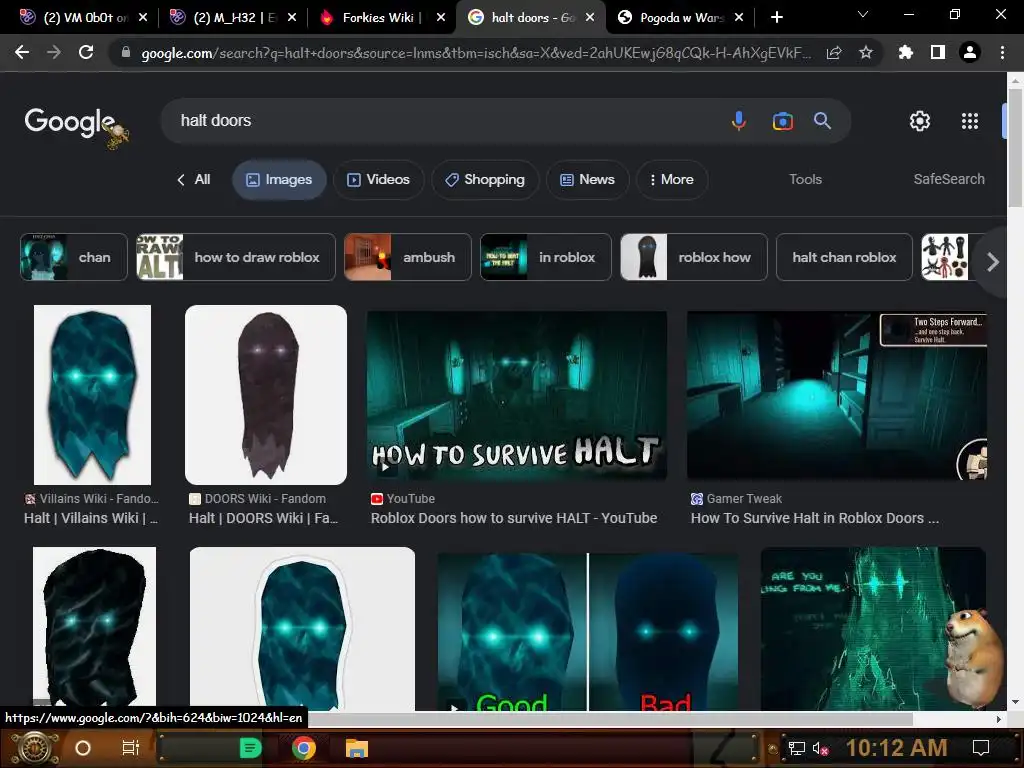Open Chrome from the taskbar
The image size is (1024, 768).
pos(304,748)
